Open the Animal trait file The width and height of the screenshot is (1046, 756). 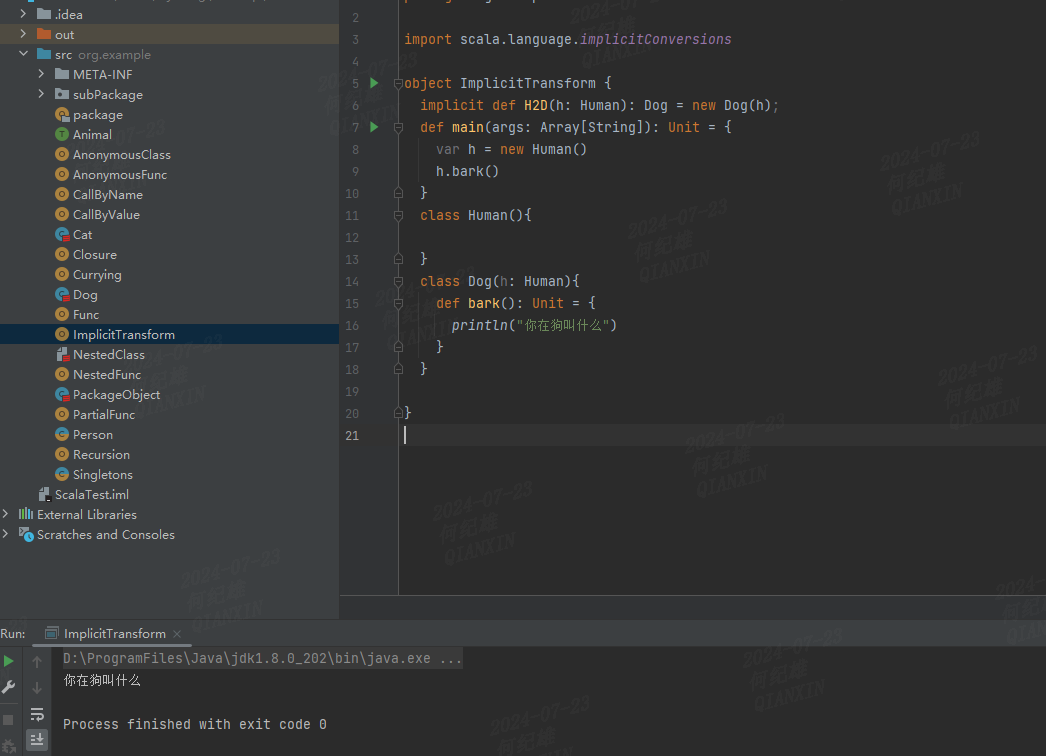coord(92,135)
